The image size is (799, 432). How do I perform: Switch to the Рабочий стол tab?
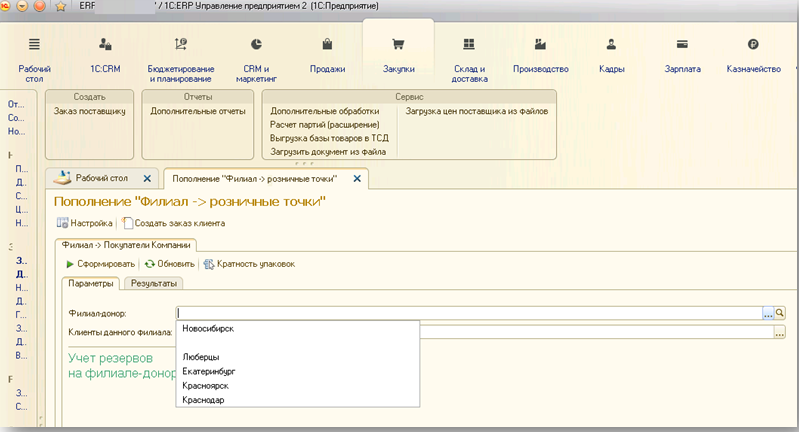click(x=101, y=178)
